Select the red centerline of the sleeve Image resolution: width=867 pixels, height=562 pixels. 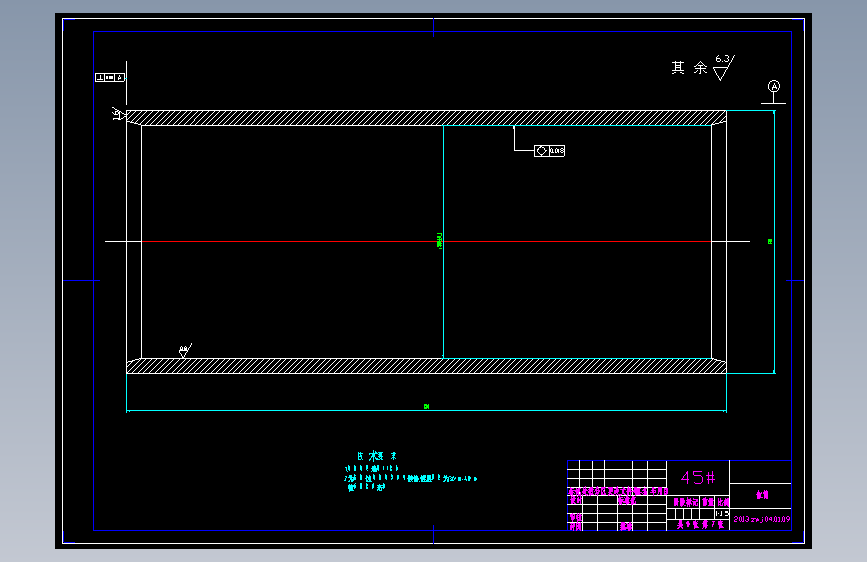[426, 242]
